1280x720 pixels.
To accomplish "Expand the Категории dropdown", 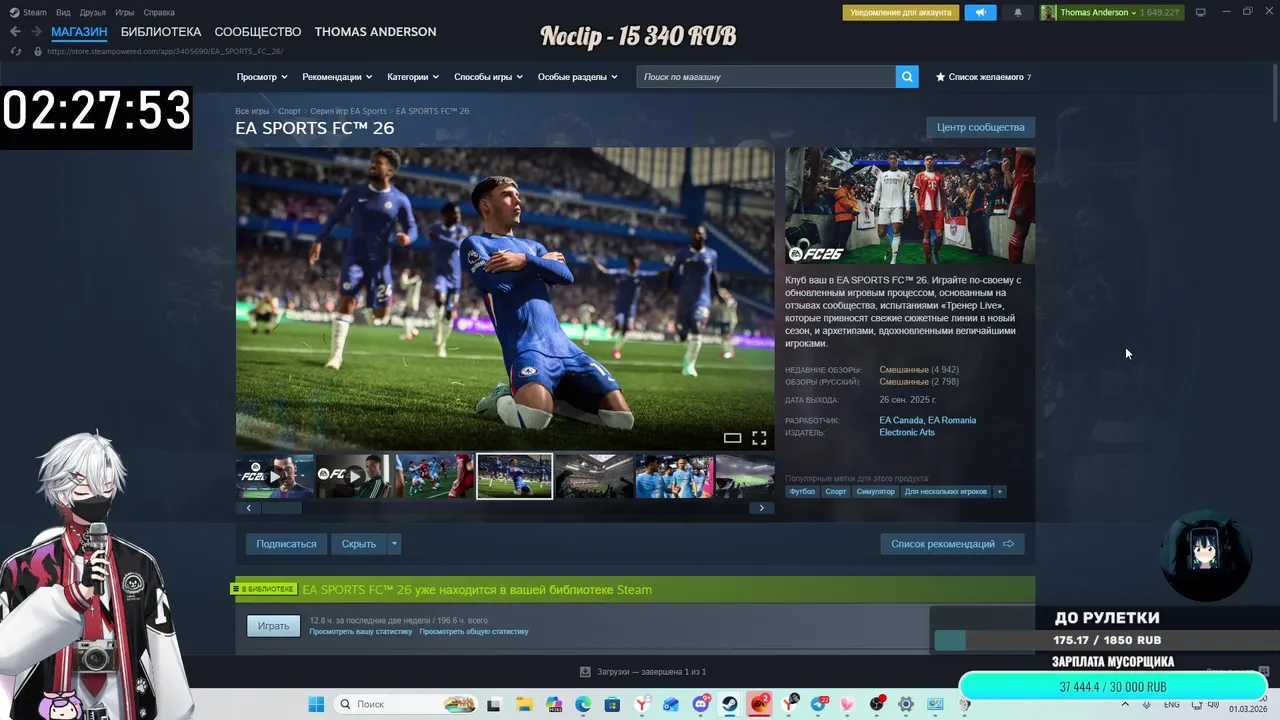I will click(413, 77).
